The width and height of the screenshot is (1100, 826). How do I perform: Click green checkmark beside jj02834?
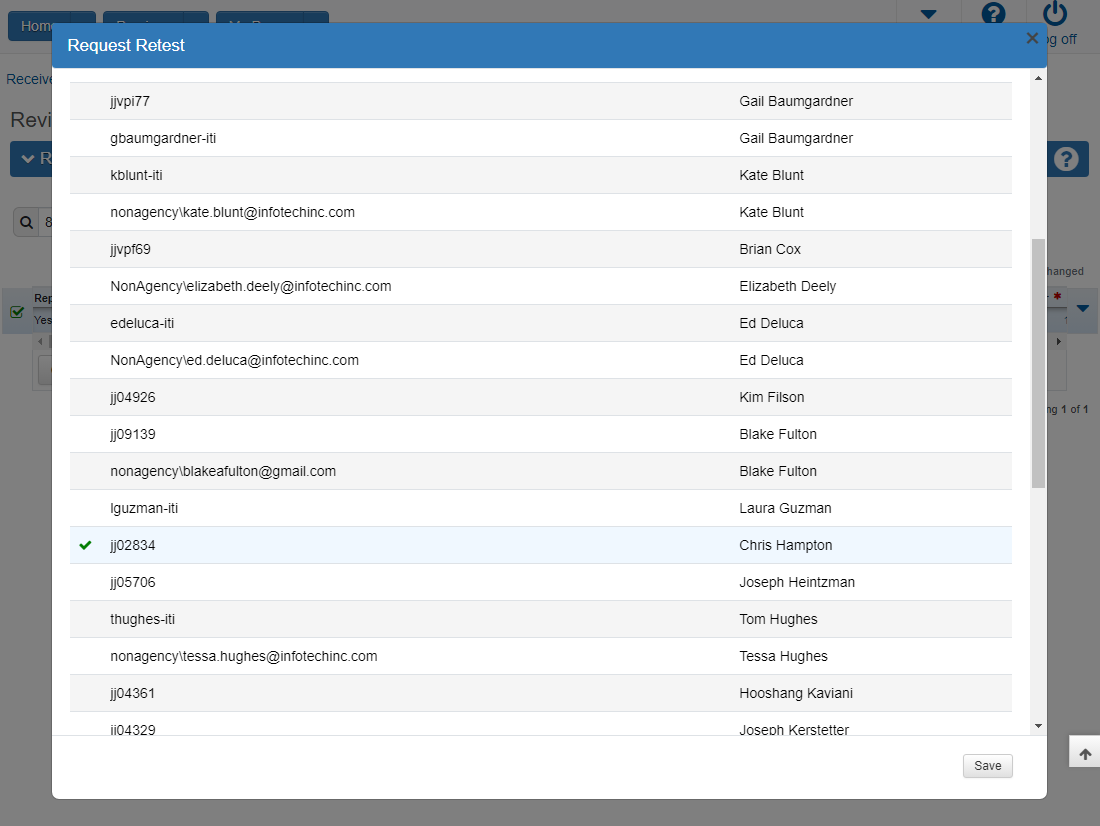pyautogui.click(x=86, y=545)
